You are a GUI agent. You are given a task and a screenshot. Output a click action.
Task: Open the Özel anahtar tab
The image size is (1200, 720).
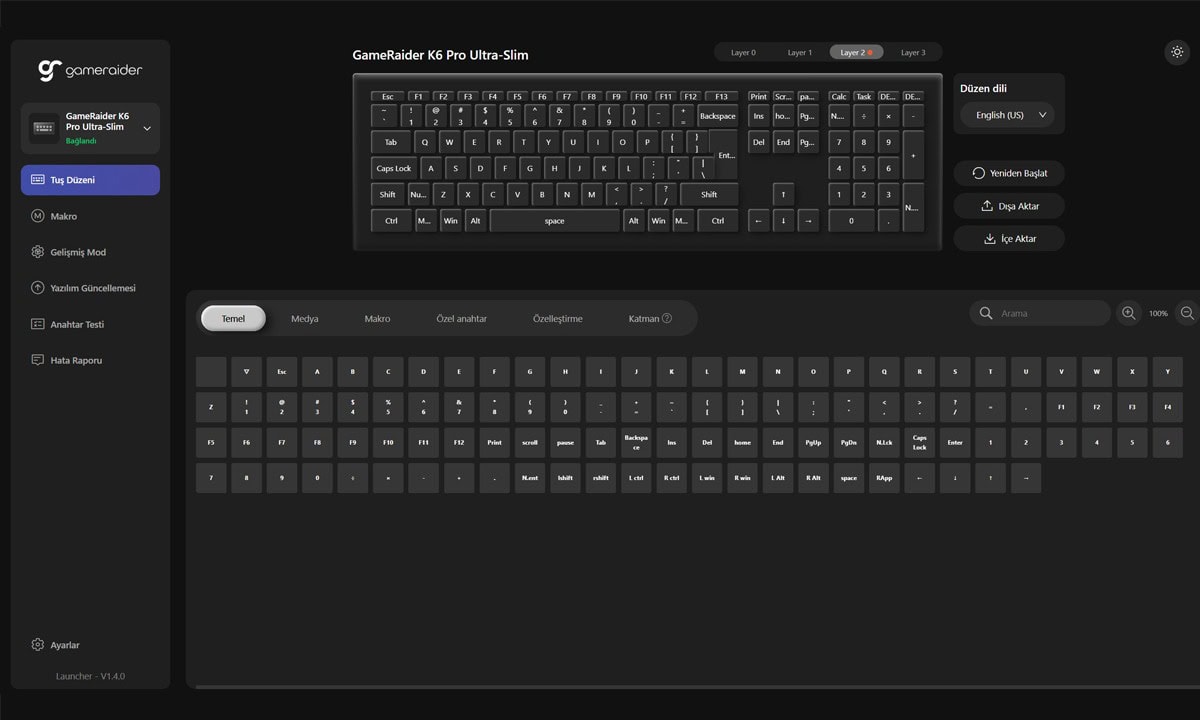point(462,318)
